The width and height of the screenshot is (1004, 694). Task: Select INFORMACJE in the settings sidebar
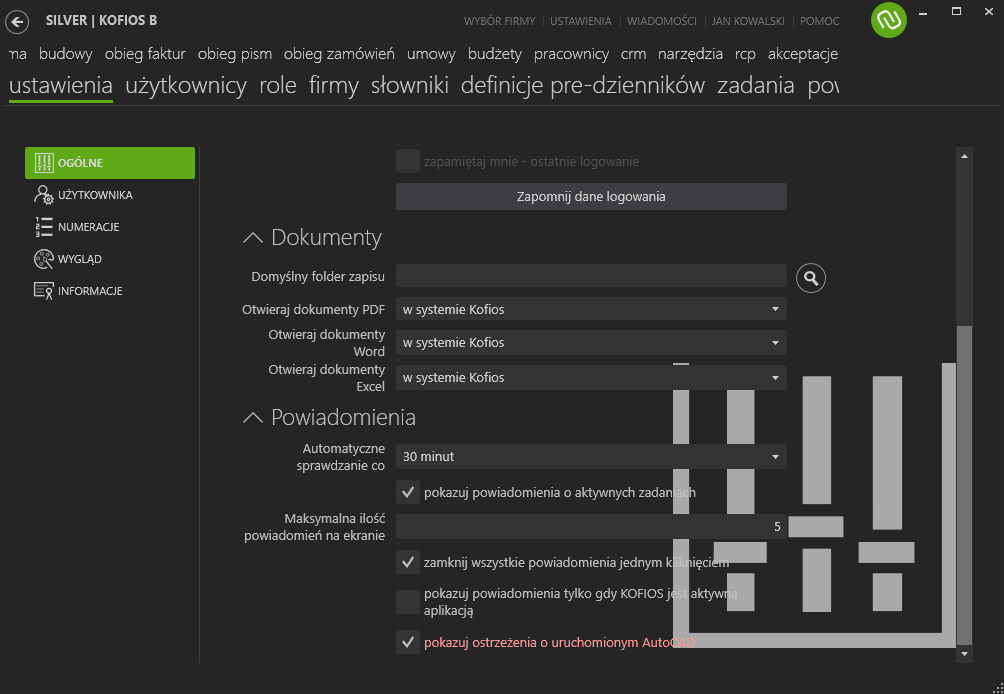[x=110, y=291]
